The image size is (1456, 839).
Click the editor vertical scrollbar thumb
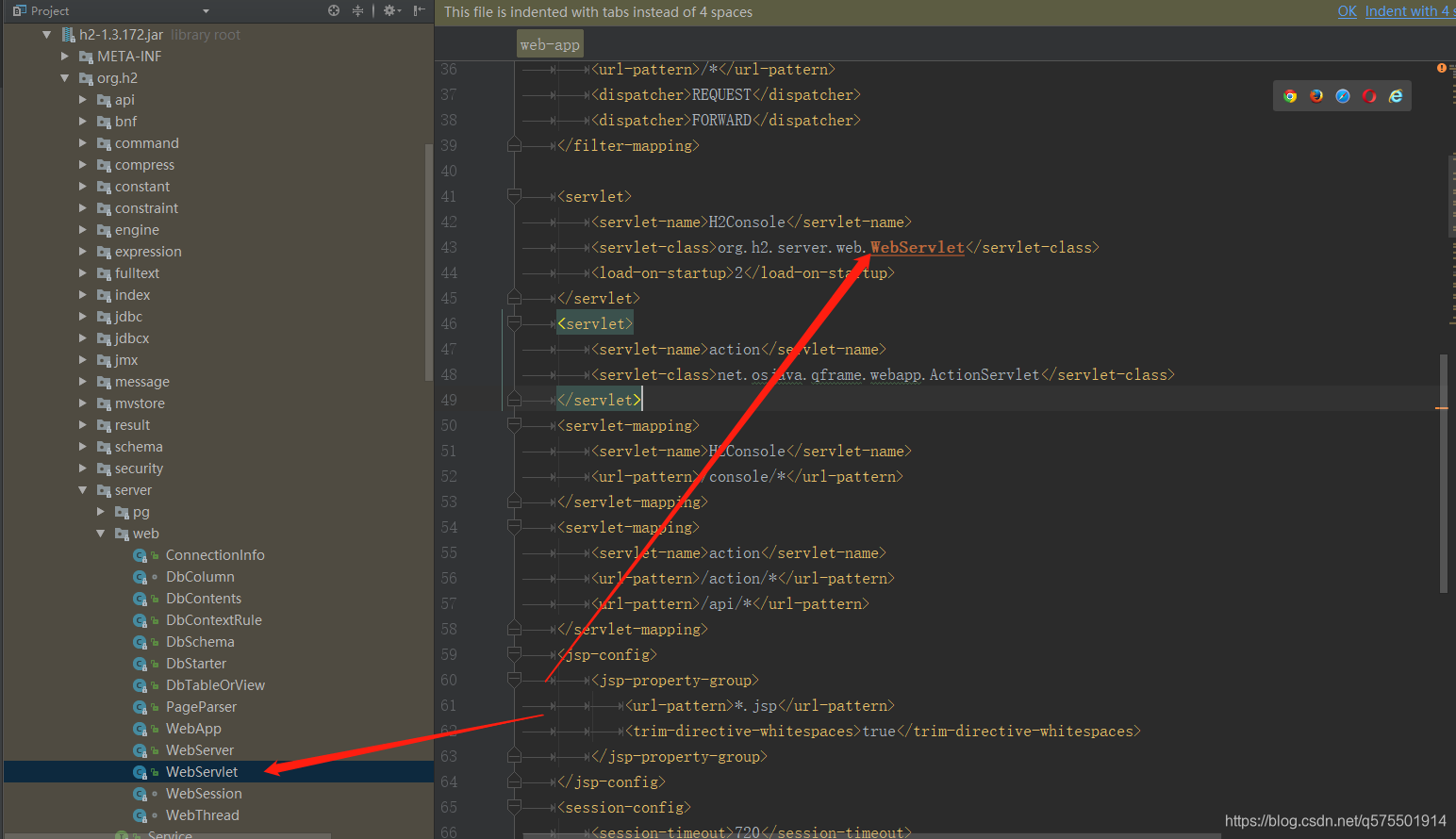tap(1443, 473)
